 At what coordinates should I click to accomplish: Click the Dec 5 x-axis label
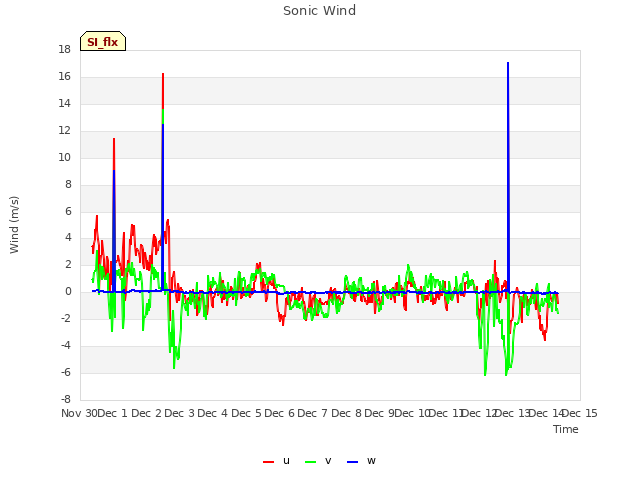click(247, 413)
